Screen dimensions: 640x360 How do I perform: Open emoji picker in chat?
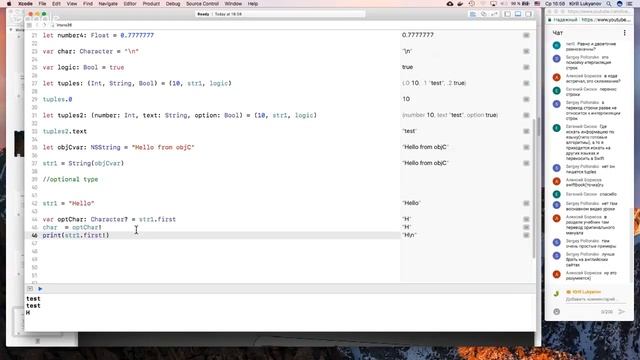[x=557, y=311]
